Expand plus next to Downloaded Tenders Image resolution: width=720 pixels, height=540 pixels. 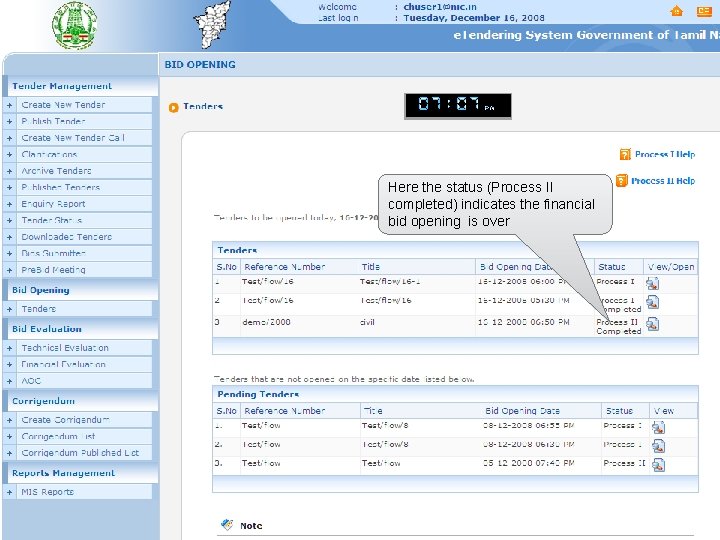pos(9,237)
